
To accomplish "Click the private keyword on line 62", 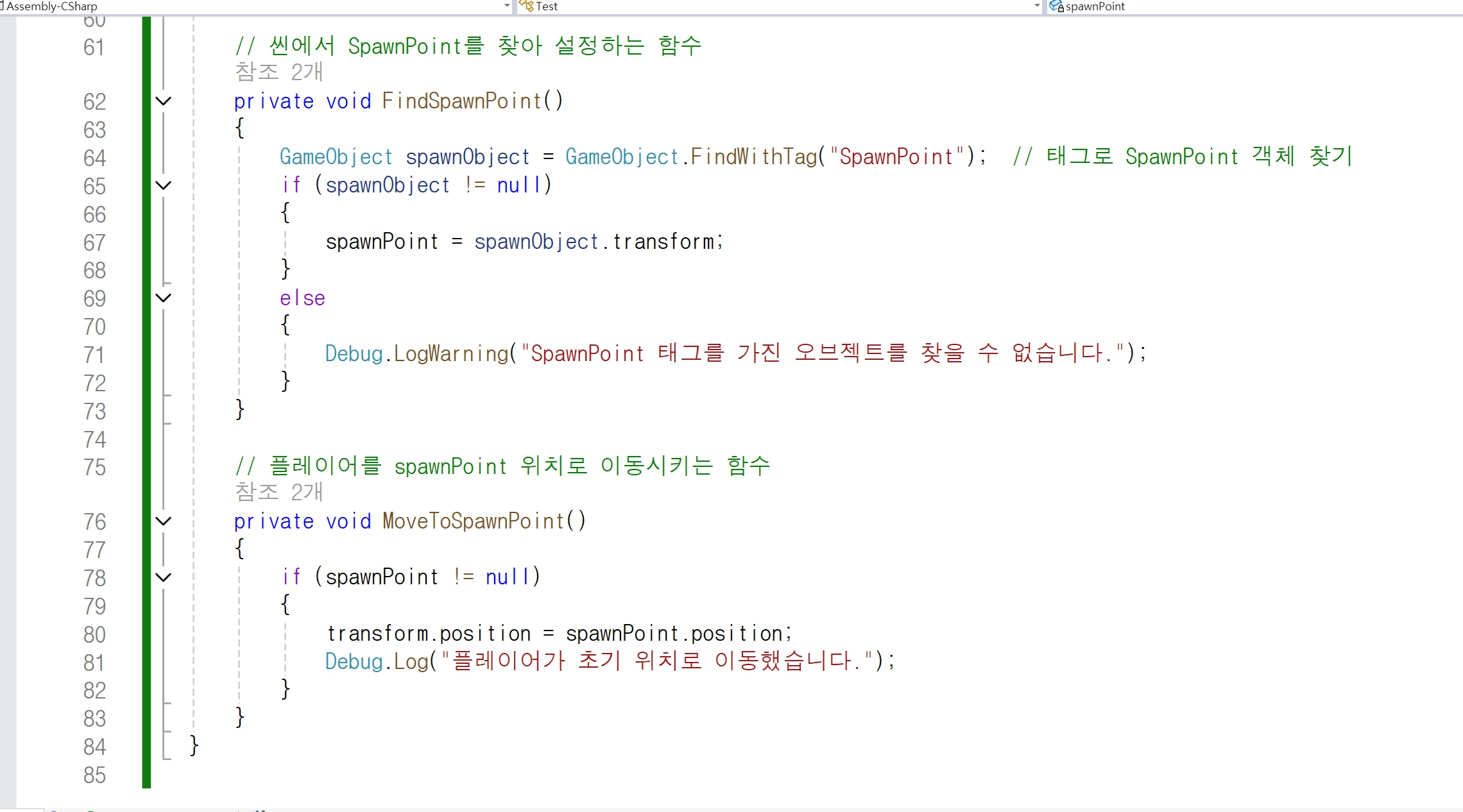I will point(274,101).
